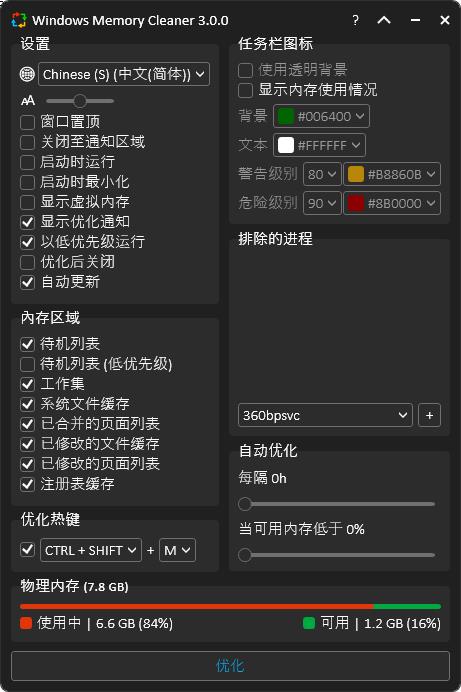Enable 显示内存使用情况 in the taskbar icon section
This screenshot has height=692, width=461.
tap(245, 90)
